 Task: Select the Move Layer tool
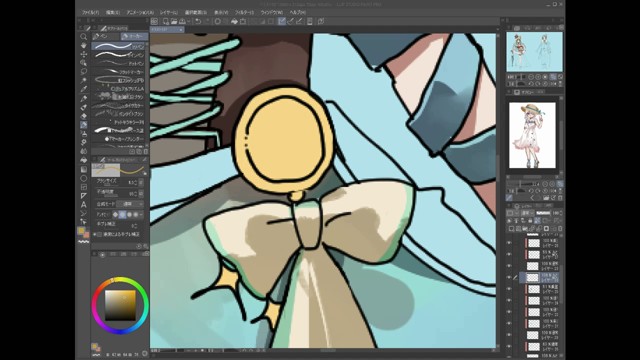point(84,54)
